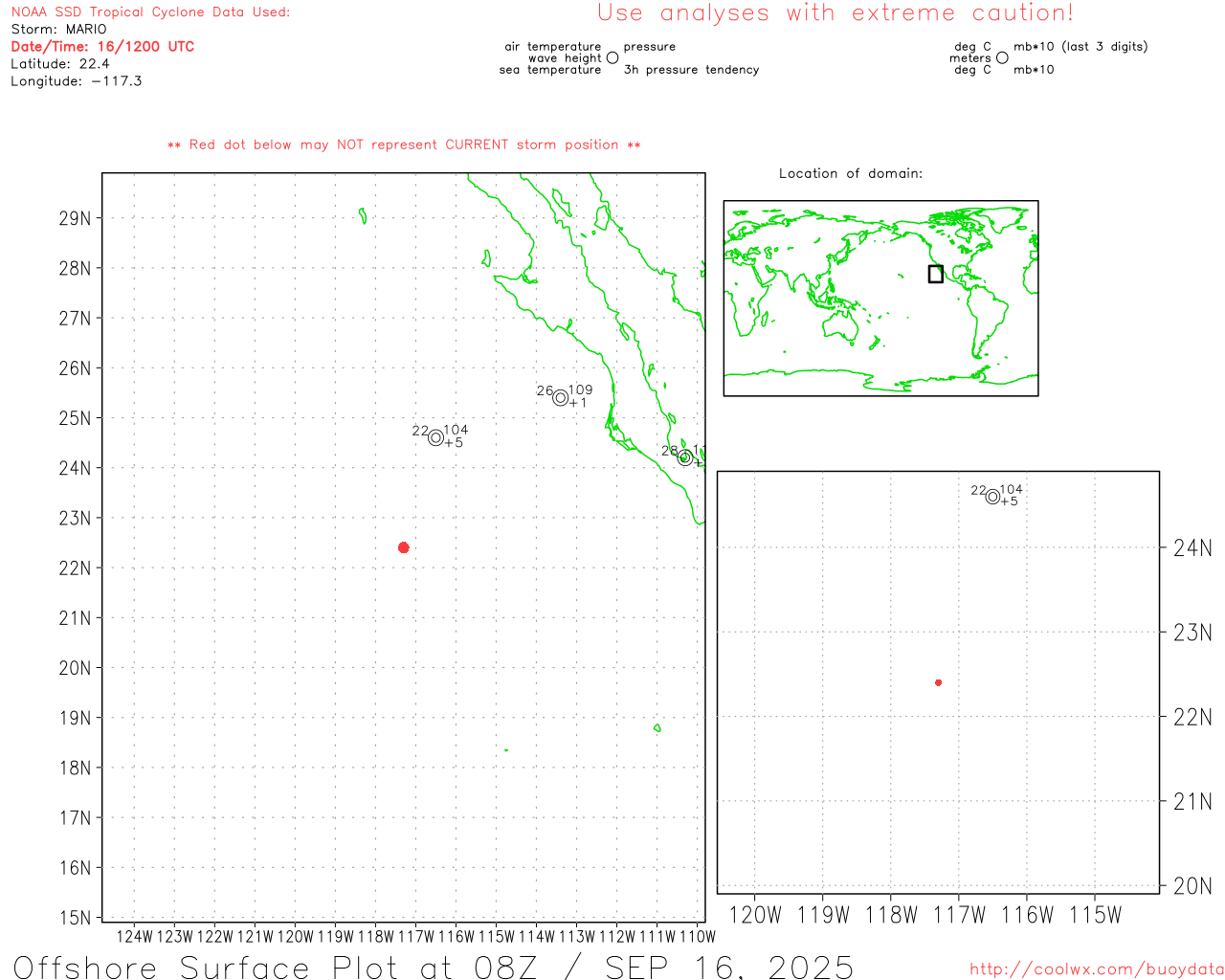Image resolution: width=1225 pixels, height=980 pixels.
Task: Click the 'sea temperature' legend label
Action: [550, 70]
